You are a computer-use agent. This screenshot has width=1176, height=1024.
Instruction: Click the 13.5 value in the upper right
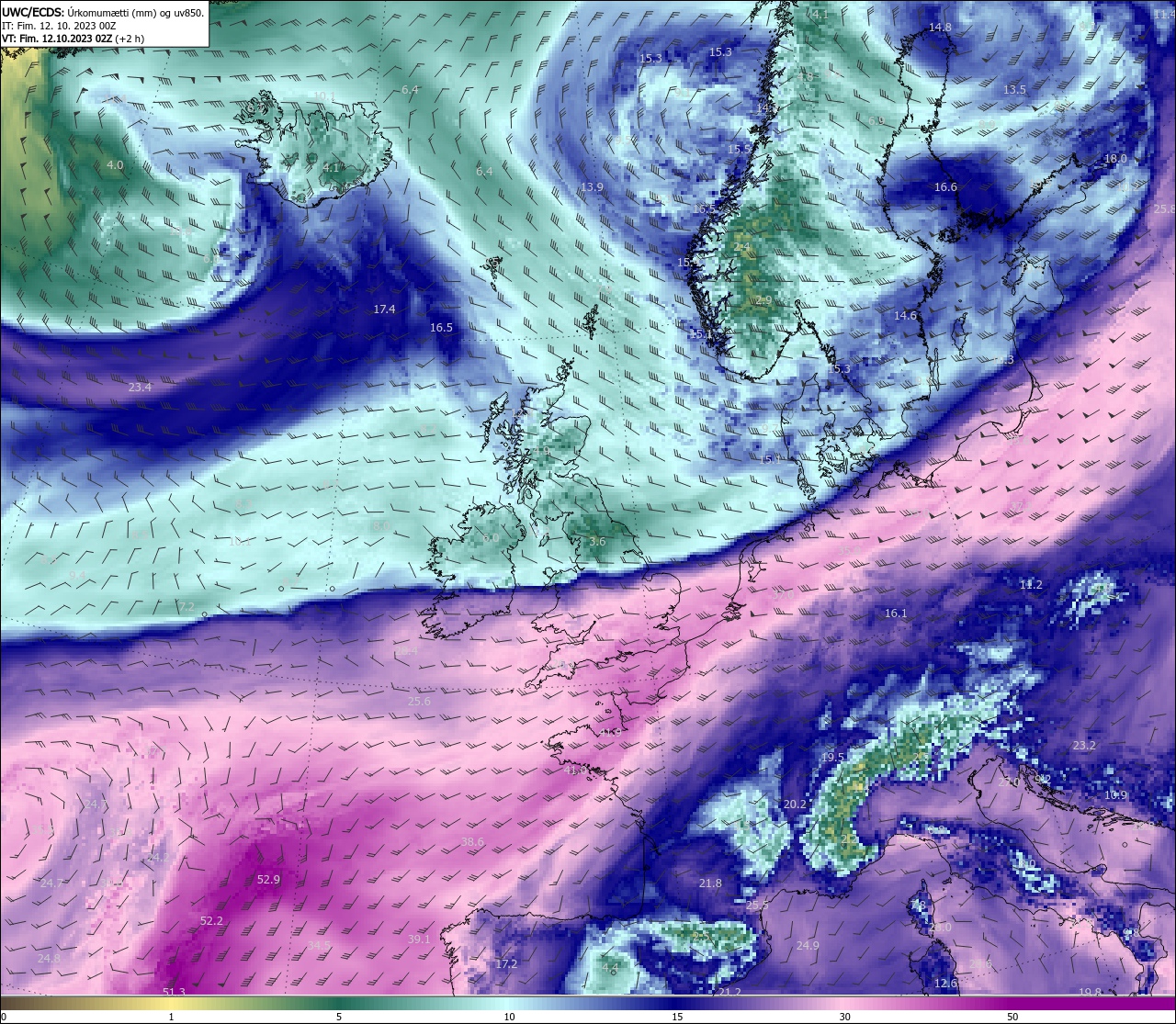[x=1014, y=90]
